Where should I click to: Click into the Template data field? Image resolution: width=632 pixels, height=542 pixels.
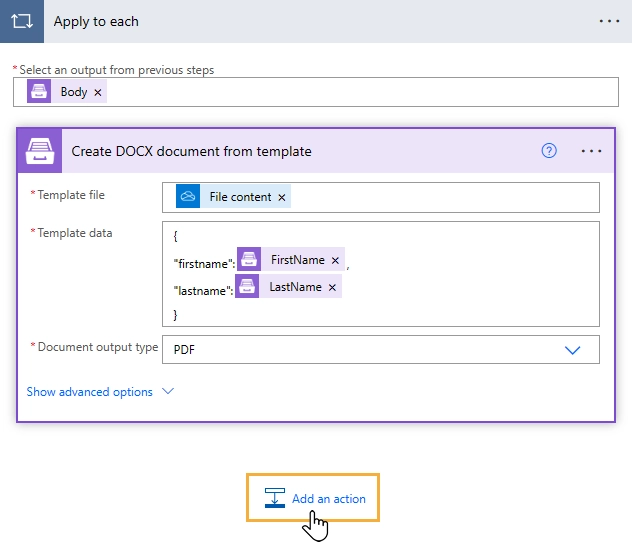pos(381,274)
